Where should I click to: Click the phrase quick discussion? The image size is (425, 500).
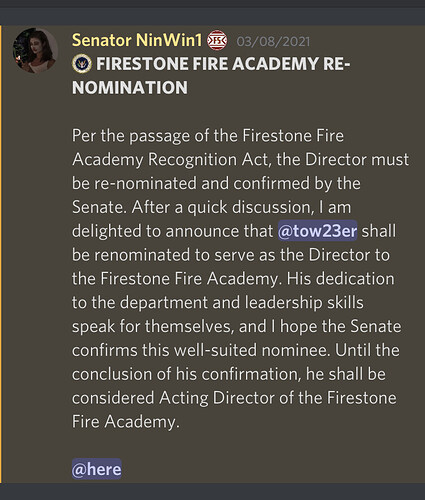250,207
